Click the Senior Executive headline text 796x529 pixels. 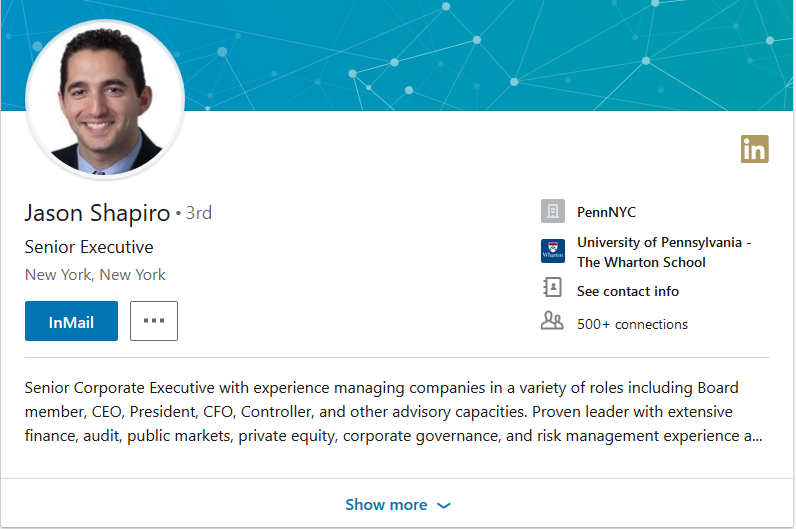89,247
